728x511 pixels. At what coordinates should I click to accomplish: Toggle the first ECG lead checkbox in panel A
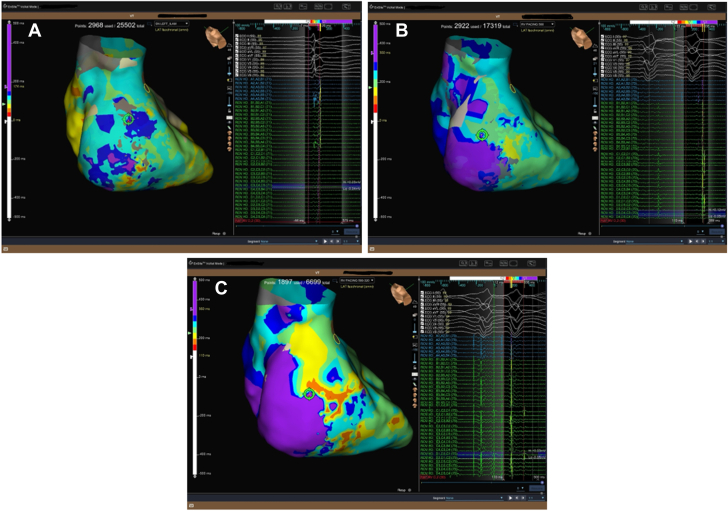[237, 35]
